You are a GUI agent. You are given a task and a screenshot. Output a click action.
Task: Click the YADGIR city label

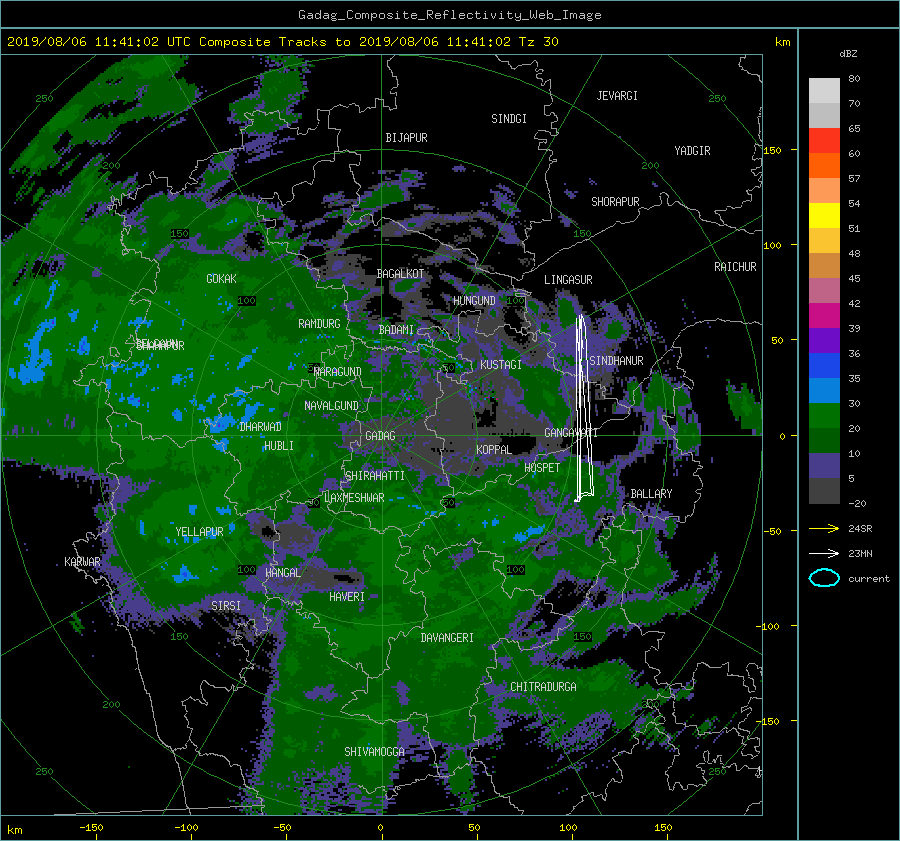point(692,151)
